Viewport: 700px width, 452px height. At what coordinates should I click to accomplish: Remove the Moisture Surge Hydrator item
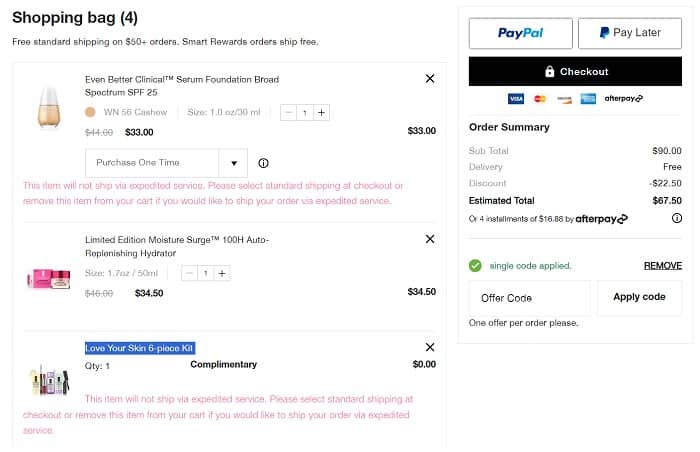(430, 239)
